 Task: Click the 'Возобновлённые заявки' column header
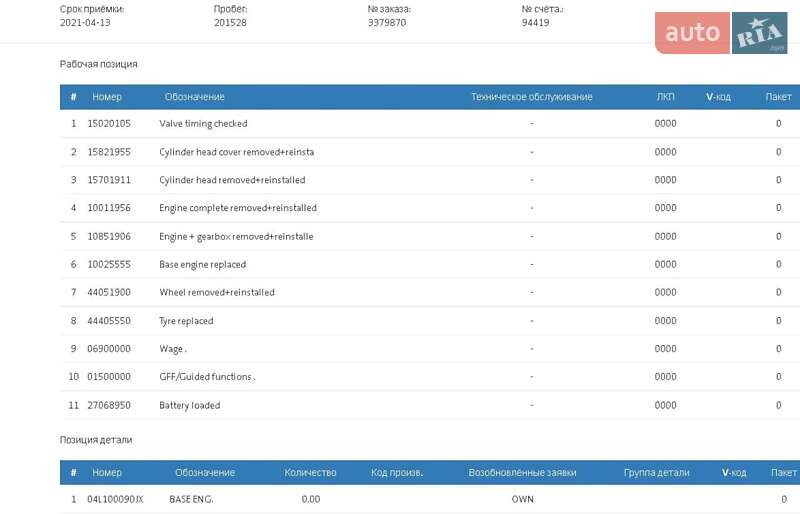pyautogui.click(x=522, y=472)
